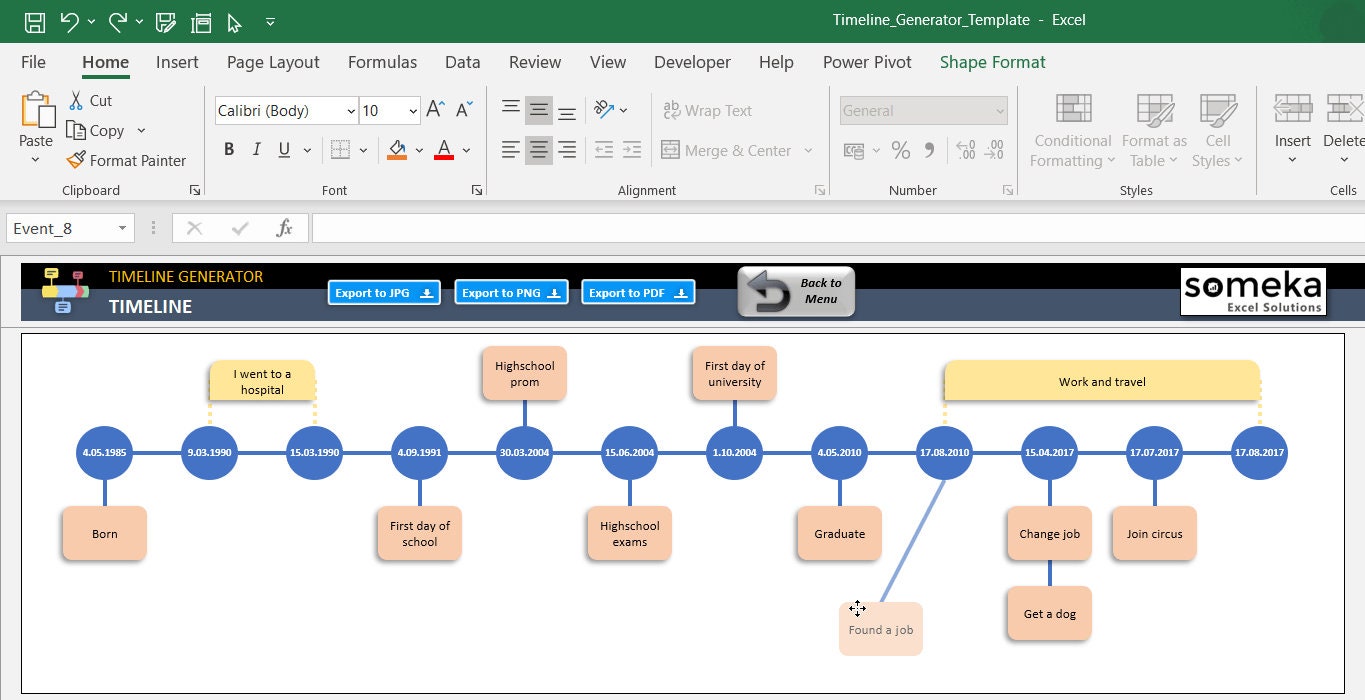Screen dimensions: 1365x700
Task: Open the File tab
Action: (x=33, y=62)
